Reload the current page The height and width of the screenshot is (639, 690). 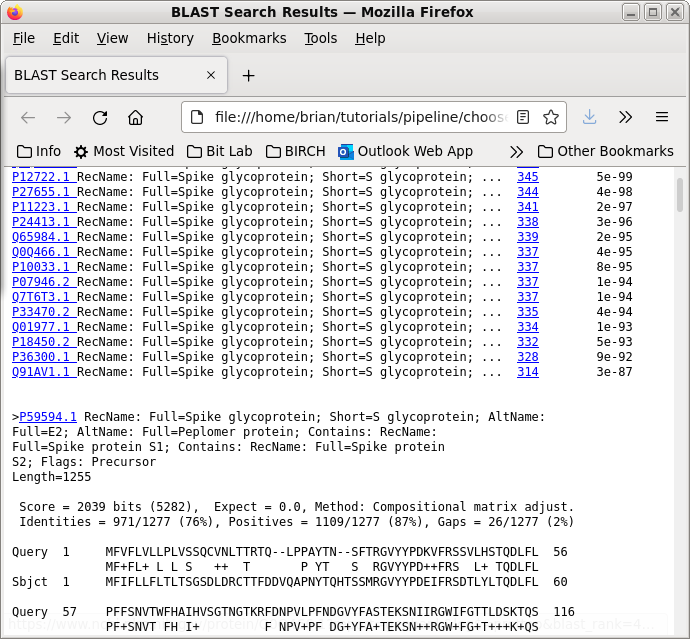point(100,117)
